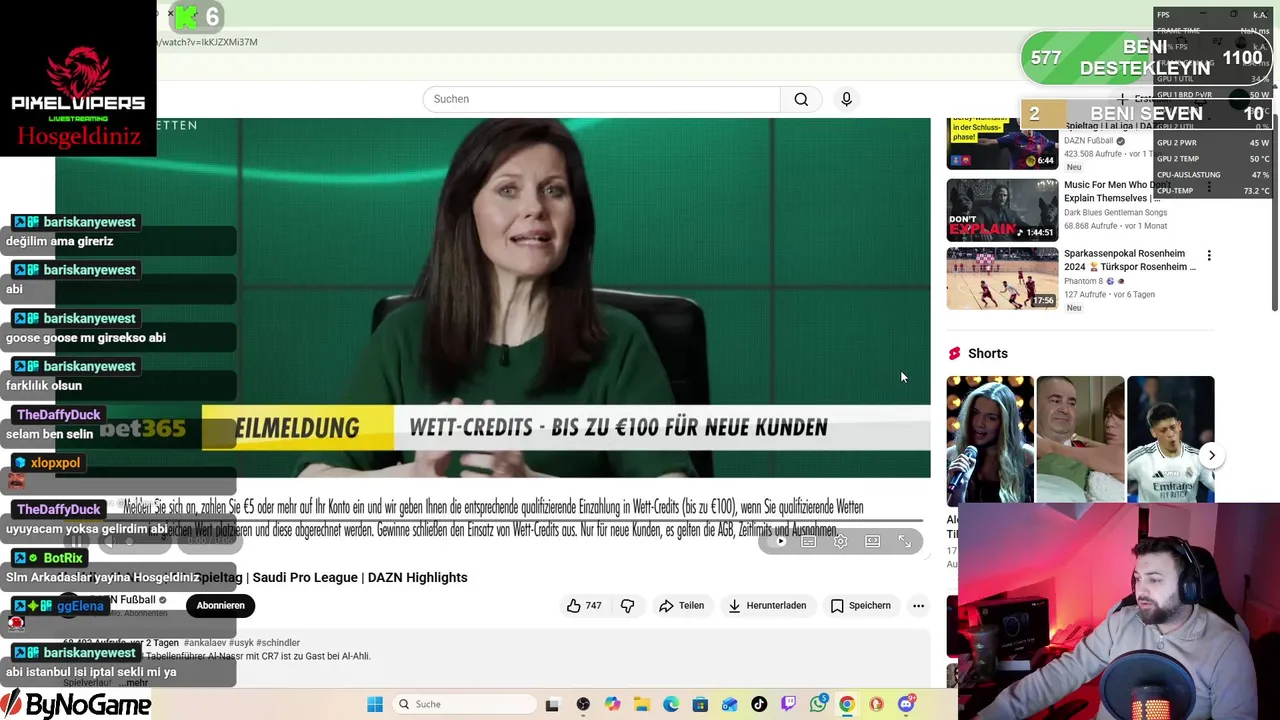Toggle subtitles in the video player
The image size is (1280, 720).
pyautogui.click(x=808, y=541)
